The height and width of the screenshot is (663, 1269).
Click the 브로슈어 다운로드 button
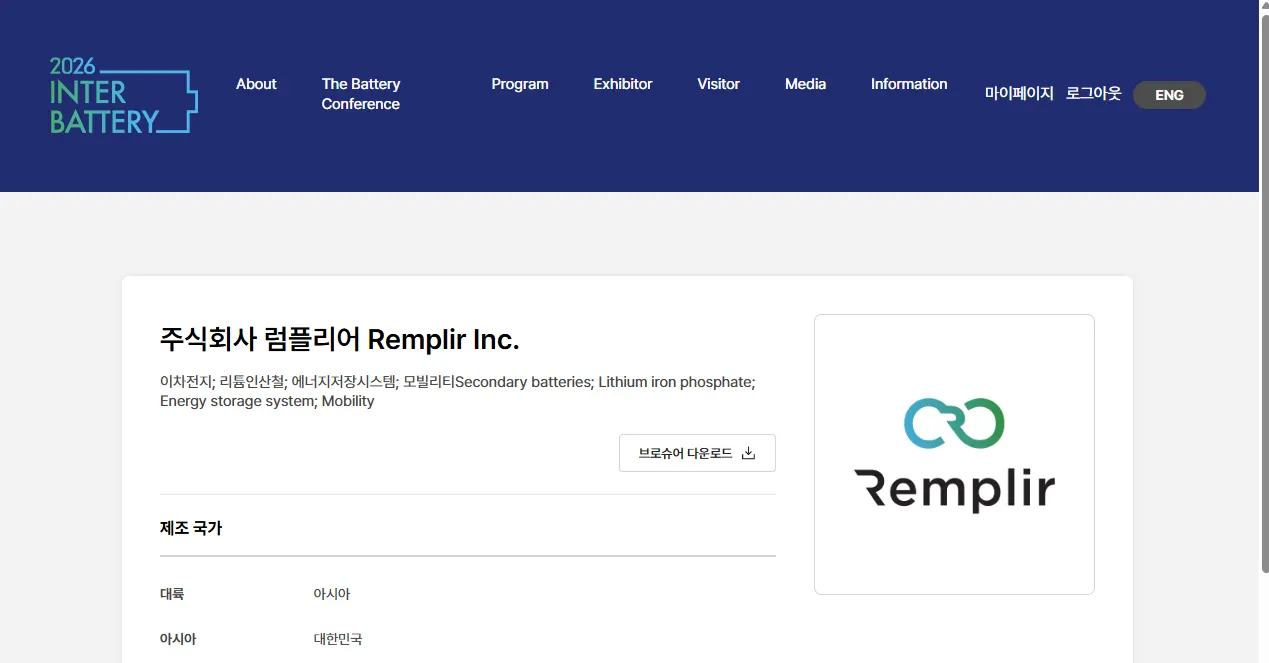pyautogui.click(x=697, y=453)
